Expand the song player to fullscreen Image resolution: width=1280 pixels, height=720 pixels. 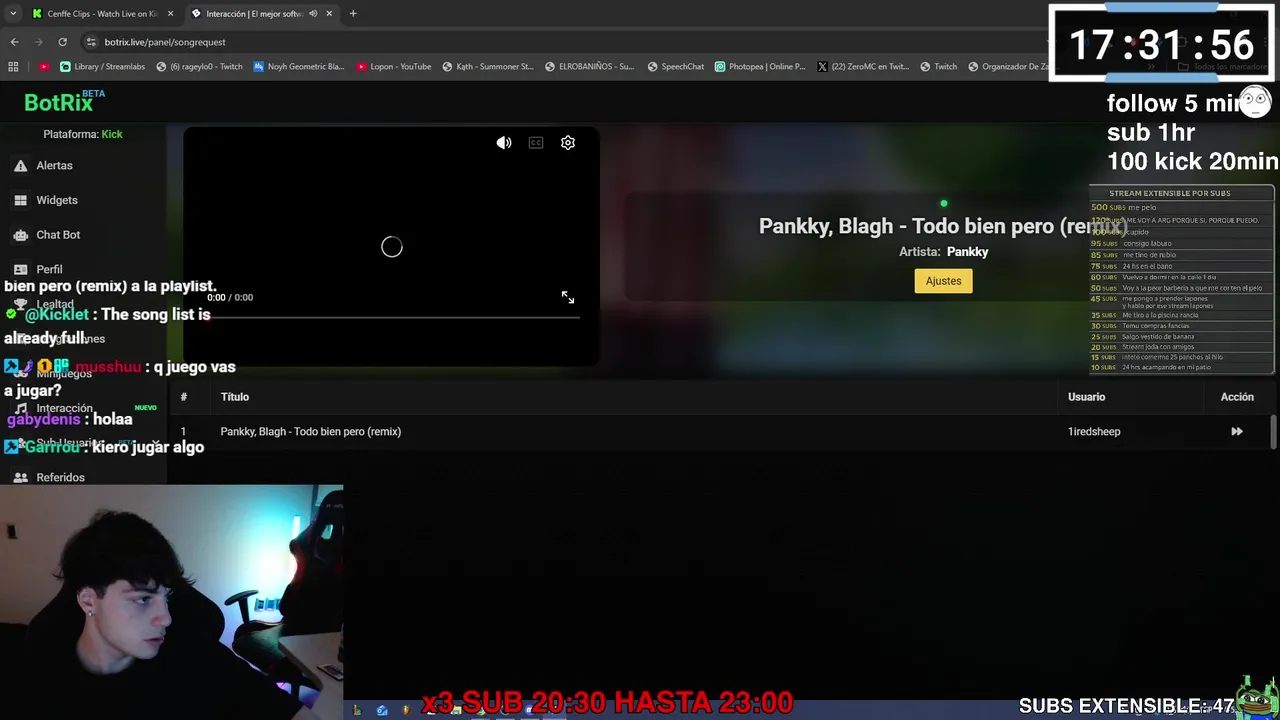click(568, 298)
